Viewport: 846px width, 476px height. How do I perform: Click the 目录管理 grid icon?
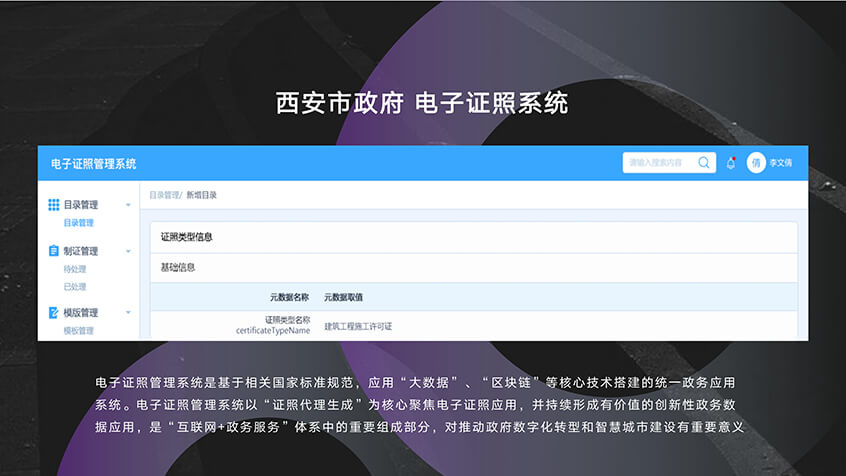(x=54, y=205)
